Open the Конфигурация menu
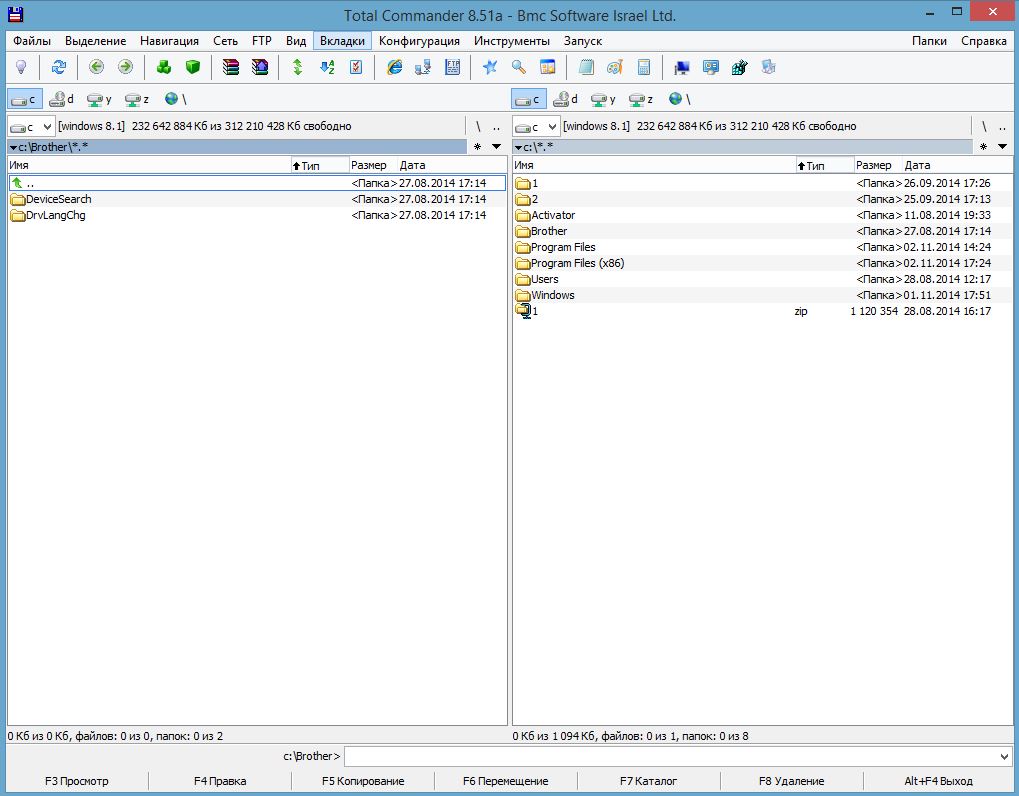1019x796 pixels. click(x=419, y=41)
